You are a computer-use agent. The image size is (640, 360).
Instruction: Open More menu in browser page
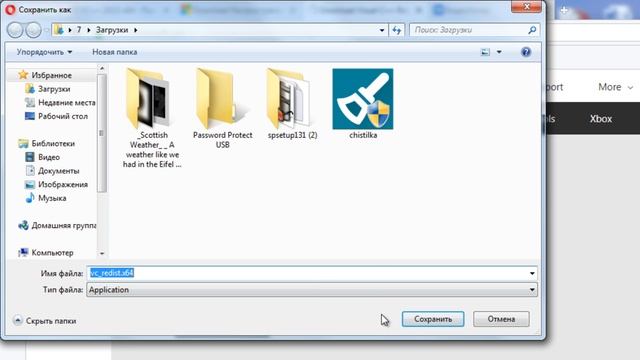tap(616, 87)
